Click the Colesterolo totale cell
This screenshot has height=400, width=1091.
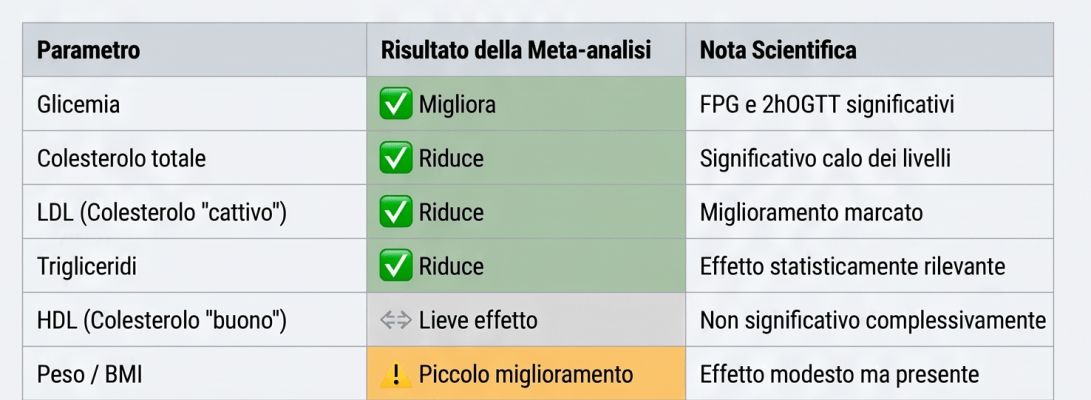coord(195,158)
